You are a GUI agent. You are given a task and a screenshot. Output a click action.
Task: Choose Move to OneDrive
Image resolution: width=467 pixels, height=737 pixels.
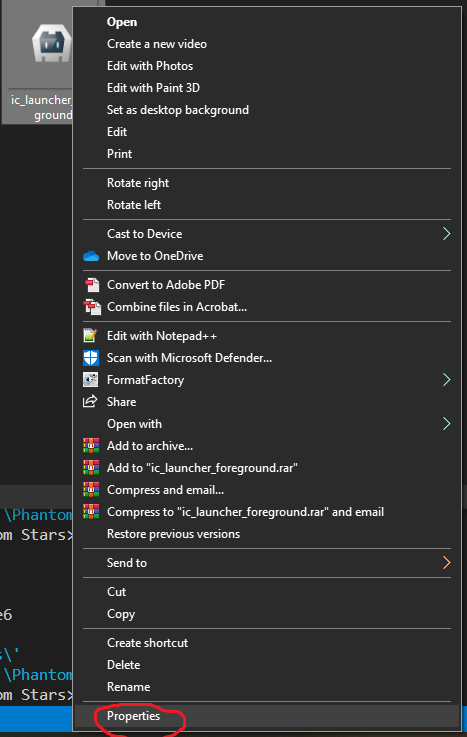click(x=155, y=256)
